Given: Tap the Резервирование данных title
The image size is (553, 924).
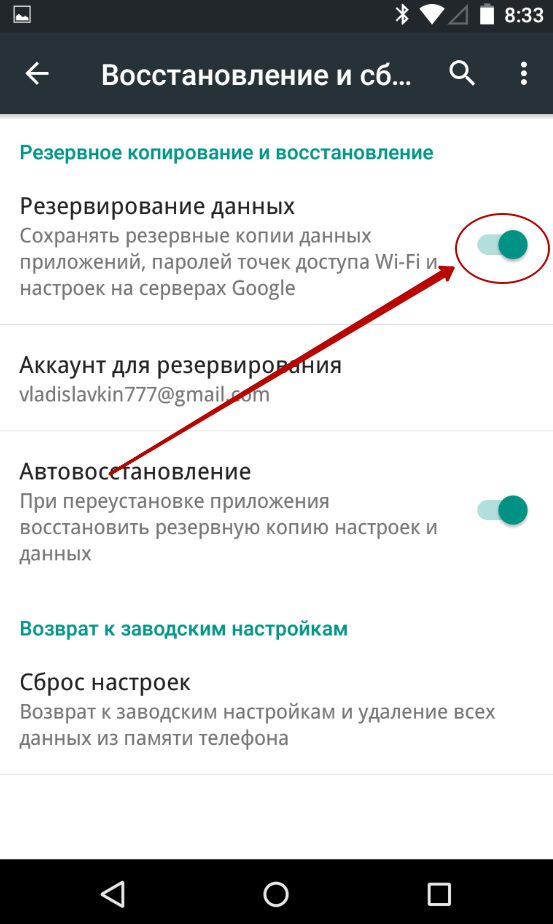Looking at the screenshot, I should 157,206.
